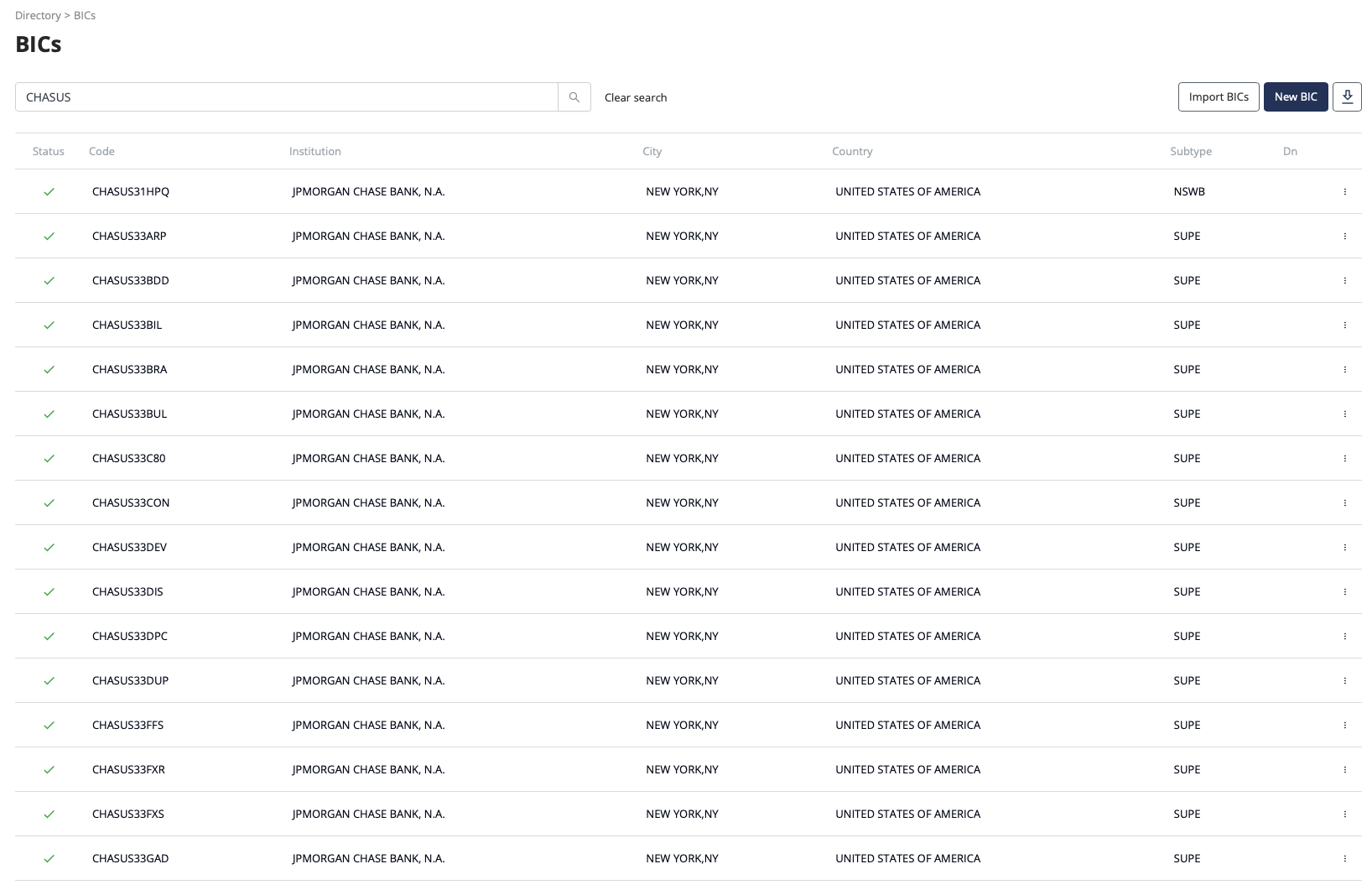1372x890 pixels.
Task: Click status checkmark of CHASUS33DUP row
Action: pos(49,681)
